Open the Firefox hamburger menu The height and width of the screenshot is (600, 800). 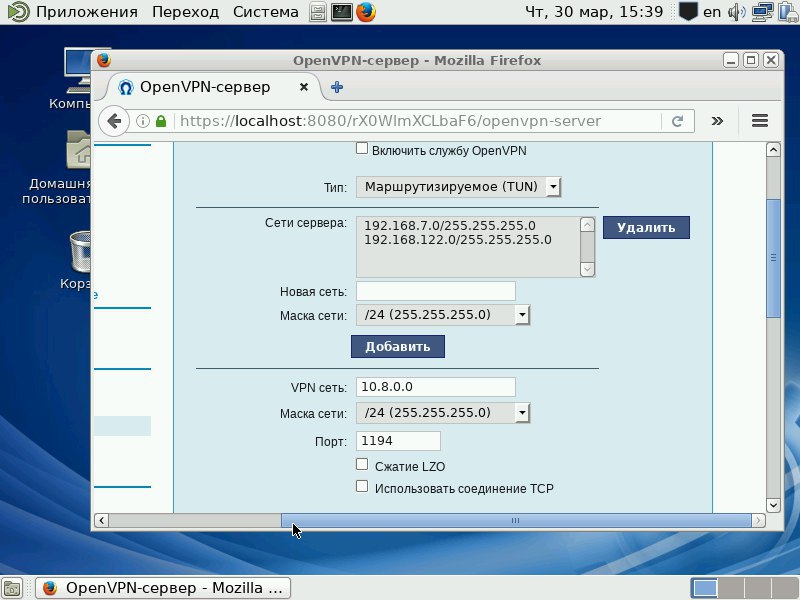point(760,121)
